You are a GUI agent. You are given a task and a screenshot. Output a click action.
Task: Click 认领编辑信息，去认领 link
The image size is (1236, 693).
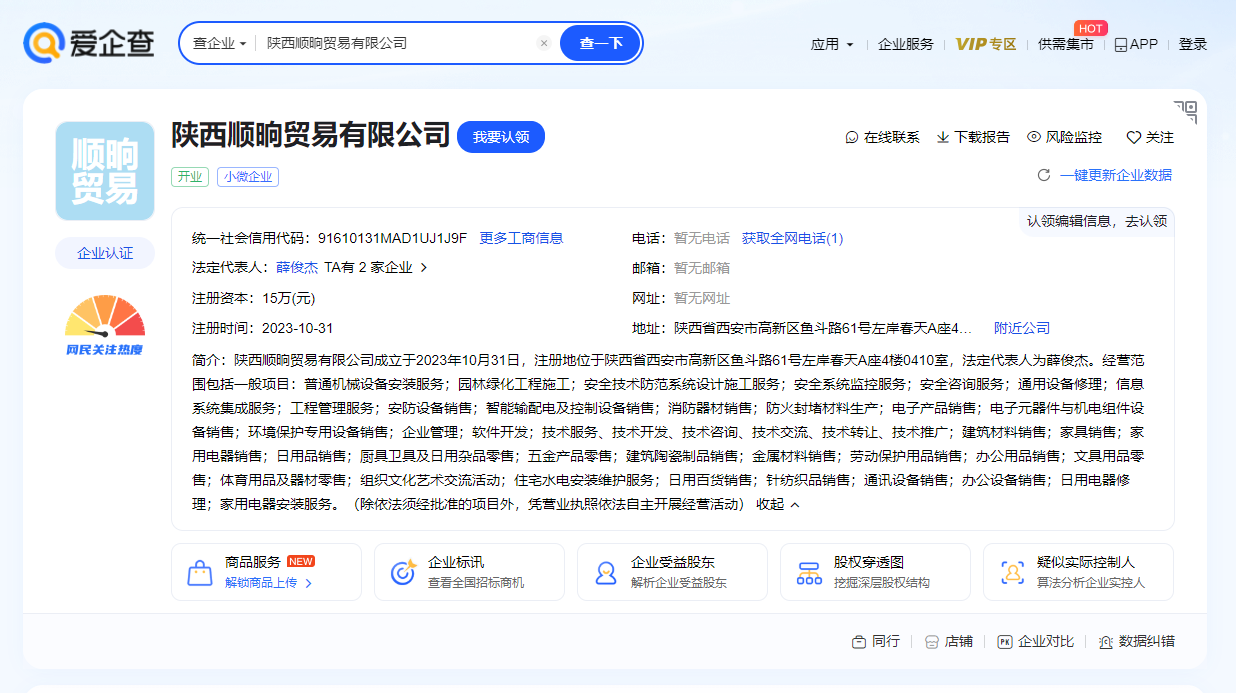point(1097,221)
